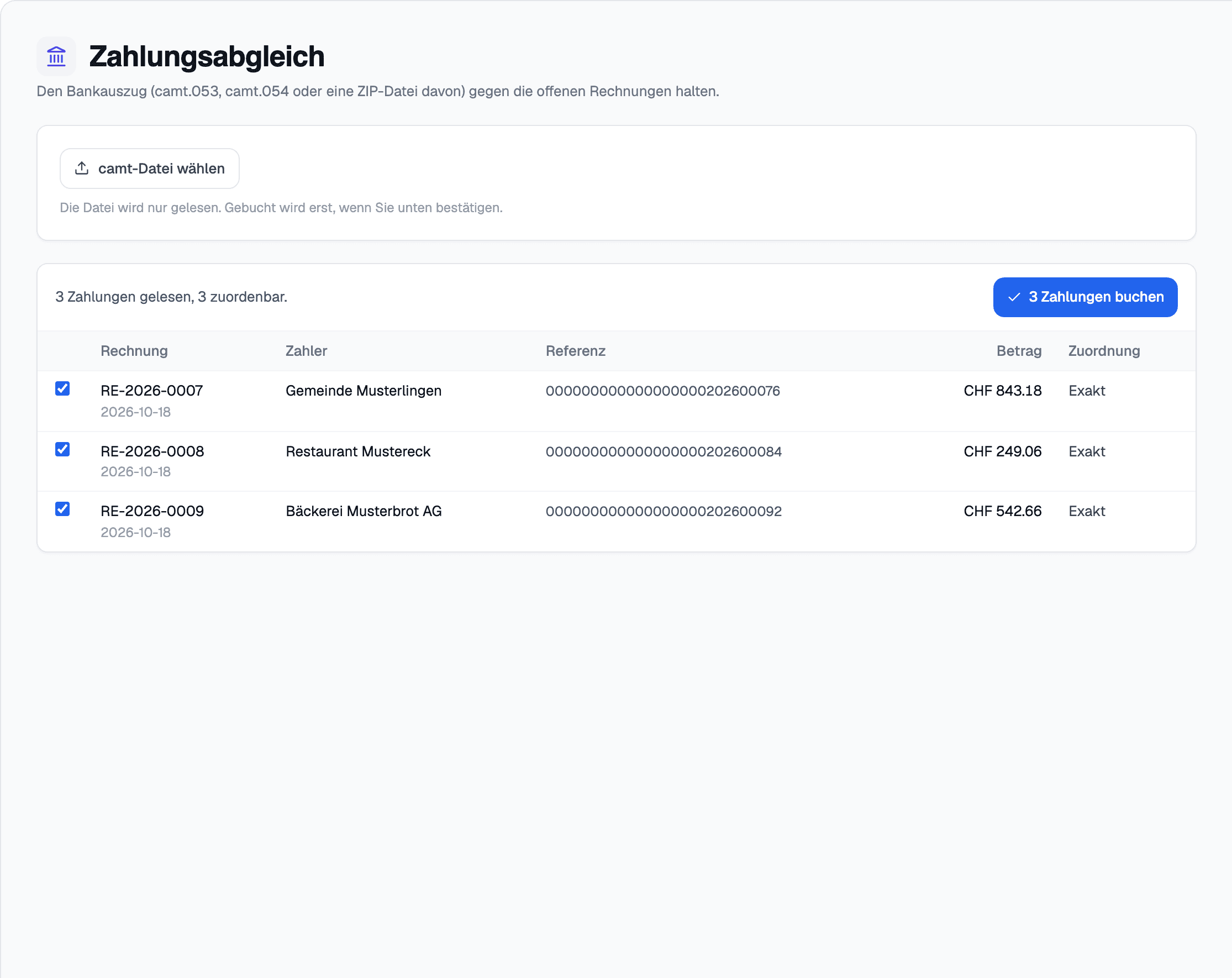
Task: Click reference ending in 202600076
Action: (663, 391)
